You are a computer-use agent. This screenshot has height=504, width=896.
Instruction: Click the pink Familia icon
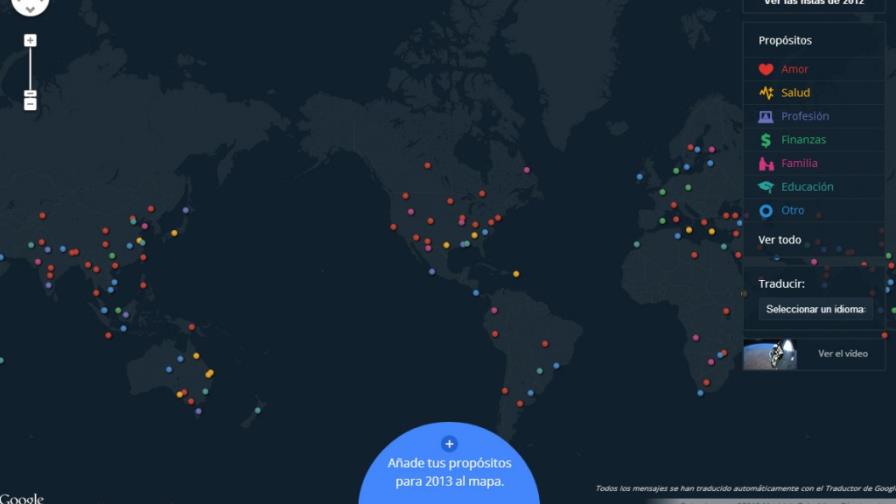tap(766, 163)
